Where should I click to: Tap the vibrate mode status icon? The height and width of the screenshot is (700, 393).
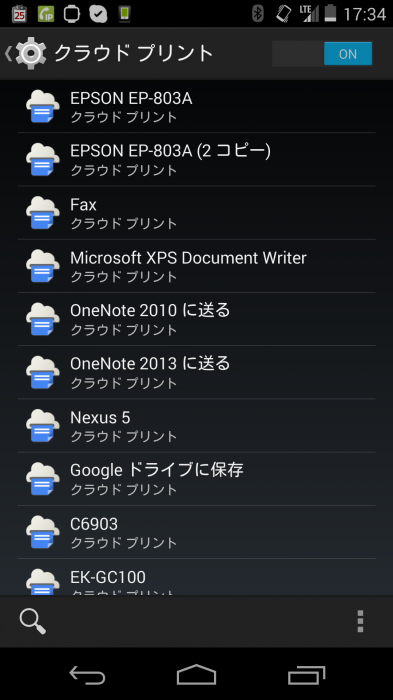[284, 14]
